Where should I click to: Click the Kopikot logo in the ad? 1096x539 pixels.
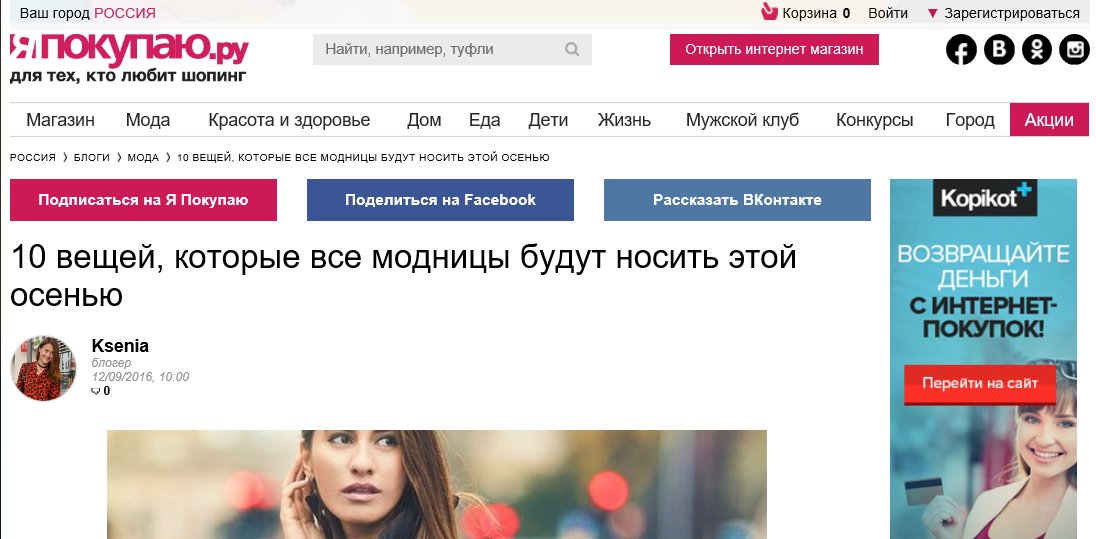point(983,199)
